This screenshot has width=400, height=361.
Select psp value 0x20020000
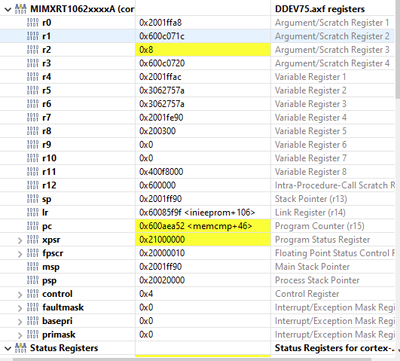pyautogui.click(x=162, y=280)
